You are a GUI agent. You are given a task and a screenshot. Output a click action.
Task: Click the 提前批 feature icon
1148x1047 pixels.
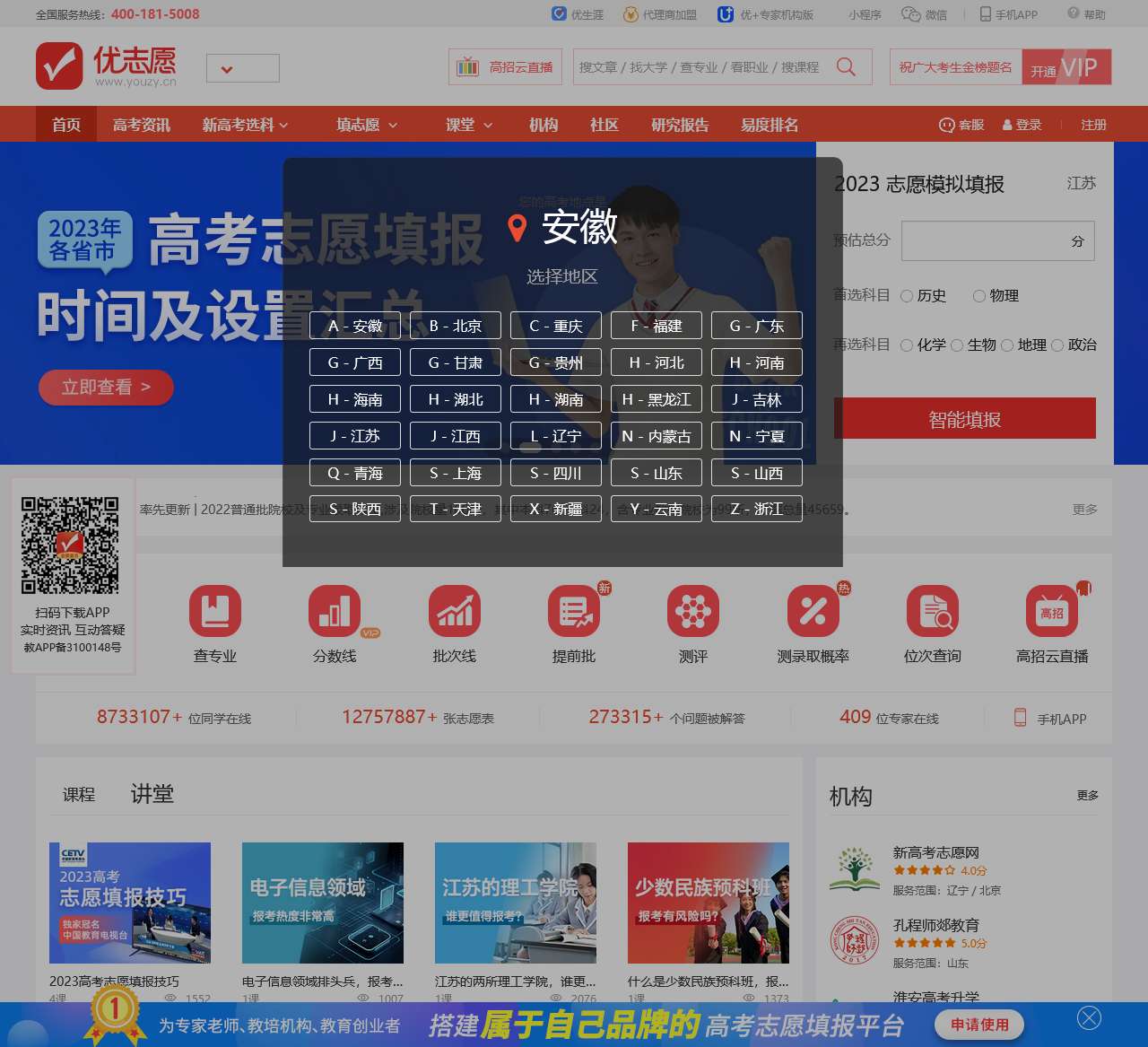[x=573, y=624]
